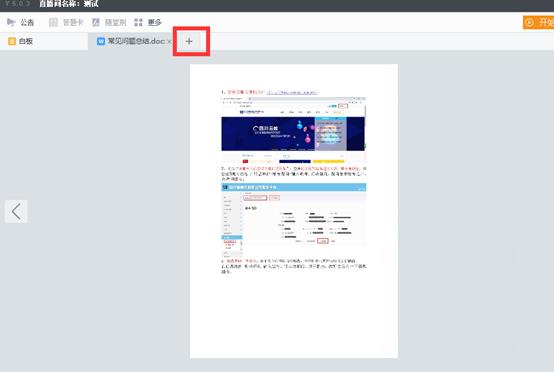Screen dimensions: 554x372
Task: Click the version label in title bar
Action: click(x=17, y=4)
